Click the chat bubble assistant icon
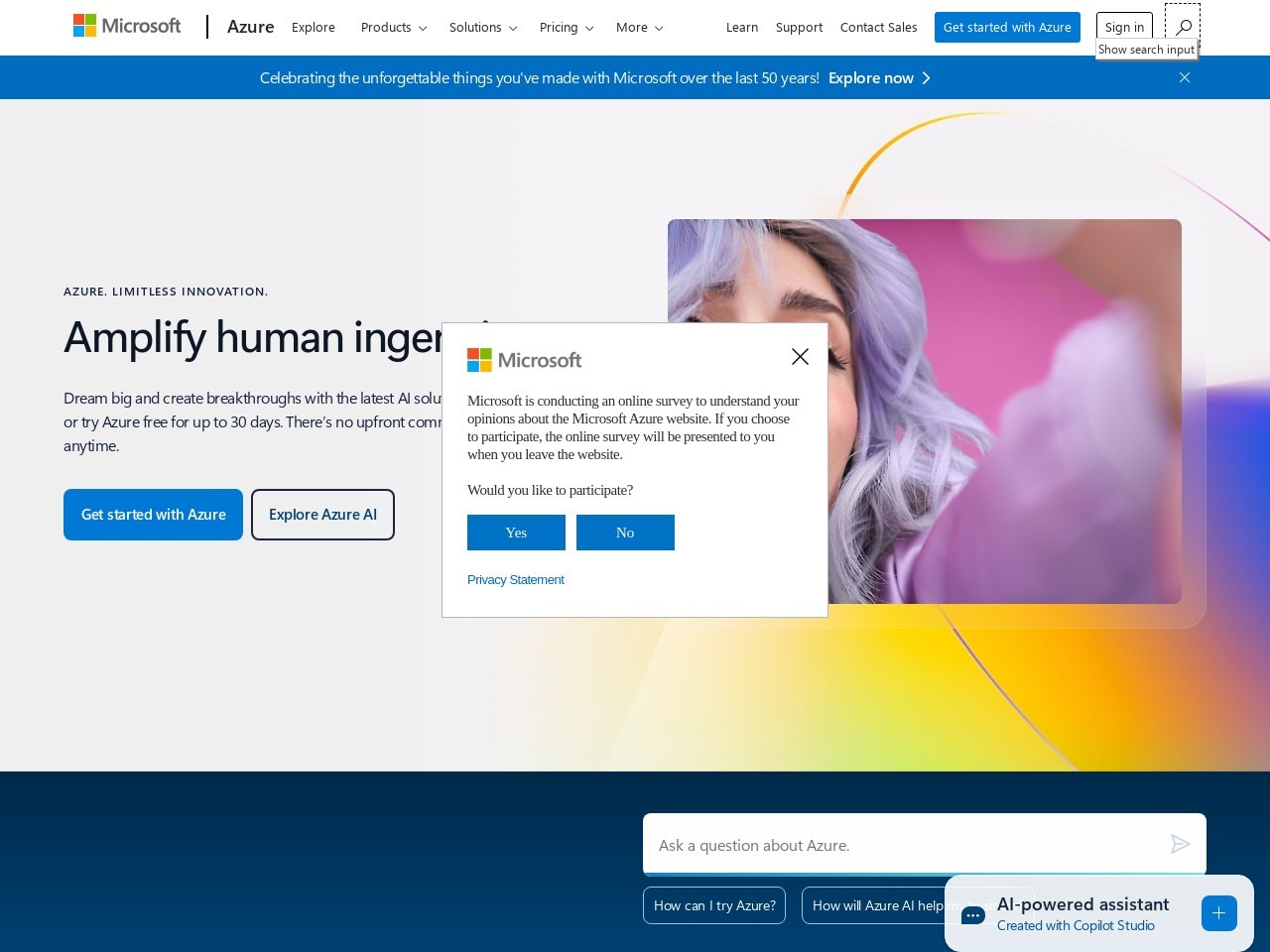Image resolution: width=1270 pixels, height=952 pixels. [973, 914]
